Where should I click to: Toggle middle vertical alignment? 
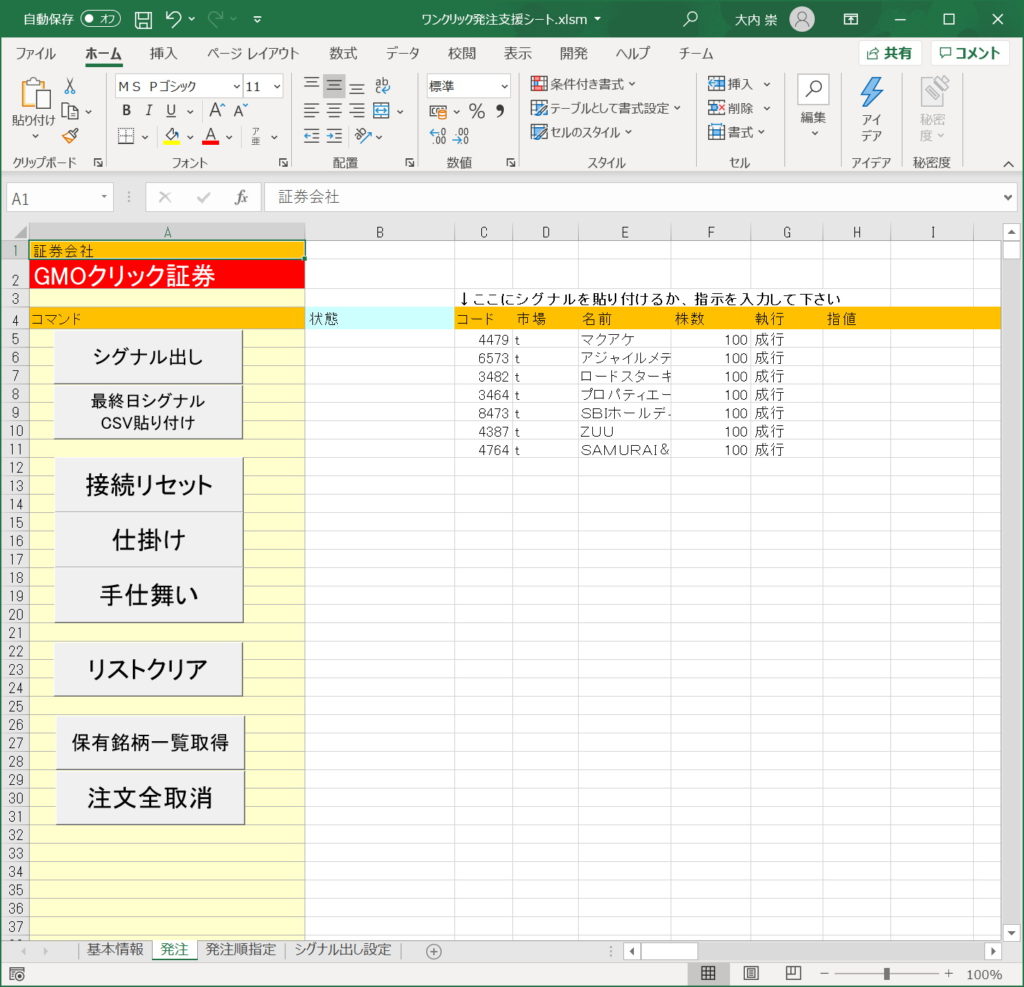pyautogui.click(x=334, y=85)
